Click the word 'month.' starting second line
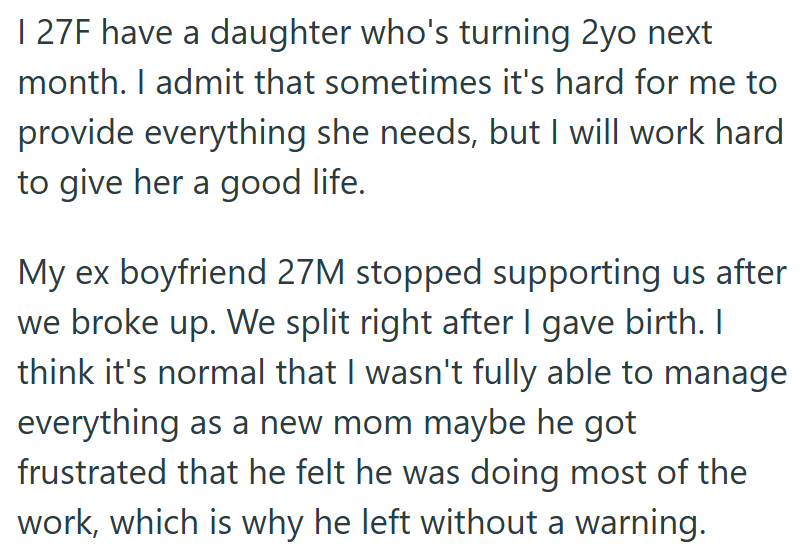Image resolution: width=808 pixels, height=547 pixels. [x=72, y=83]
